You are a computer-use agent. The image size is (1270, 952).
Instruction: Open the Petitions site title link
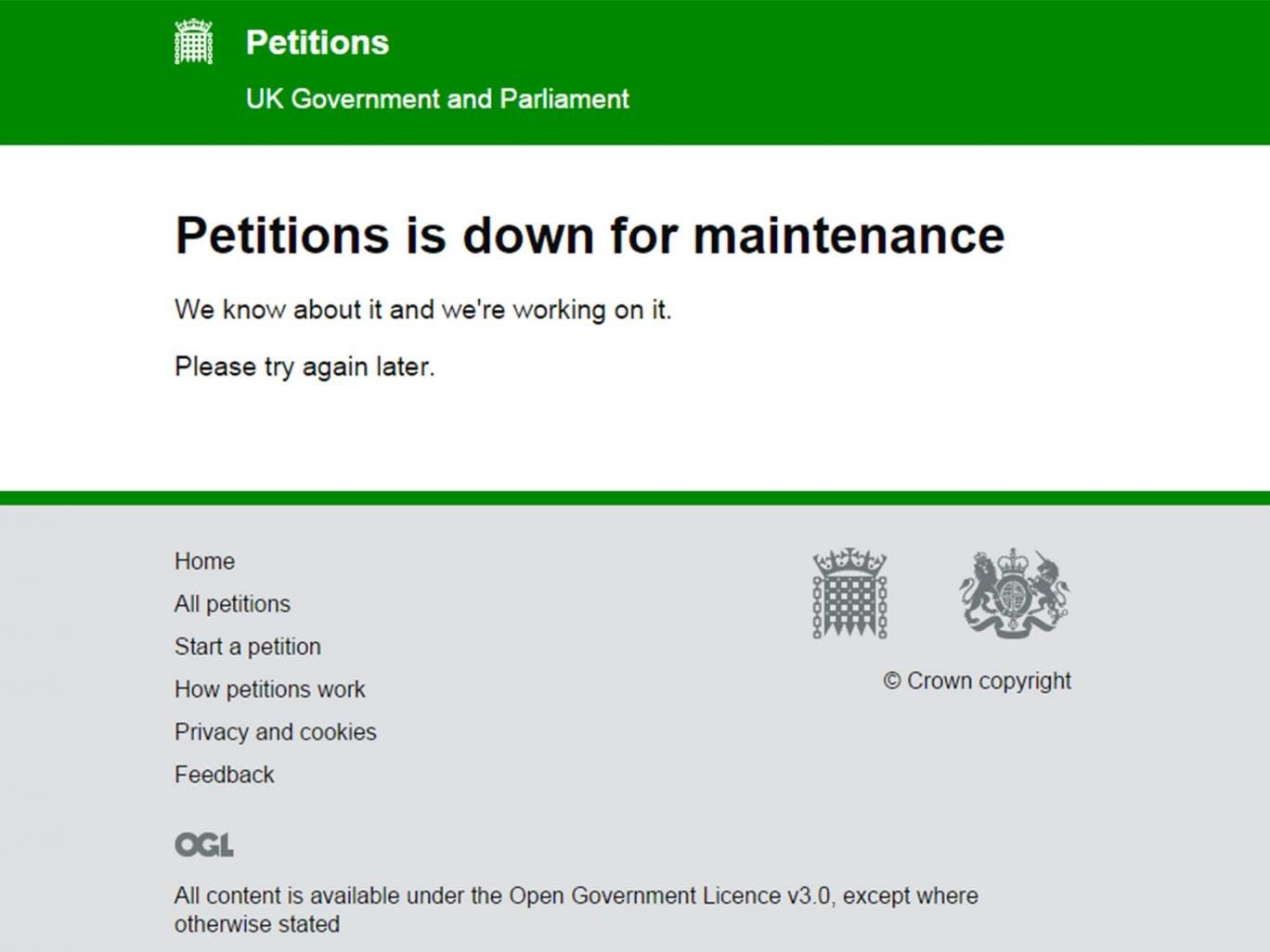coord(317,43)
